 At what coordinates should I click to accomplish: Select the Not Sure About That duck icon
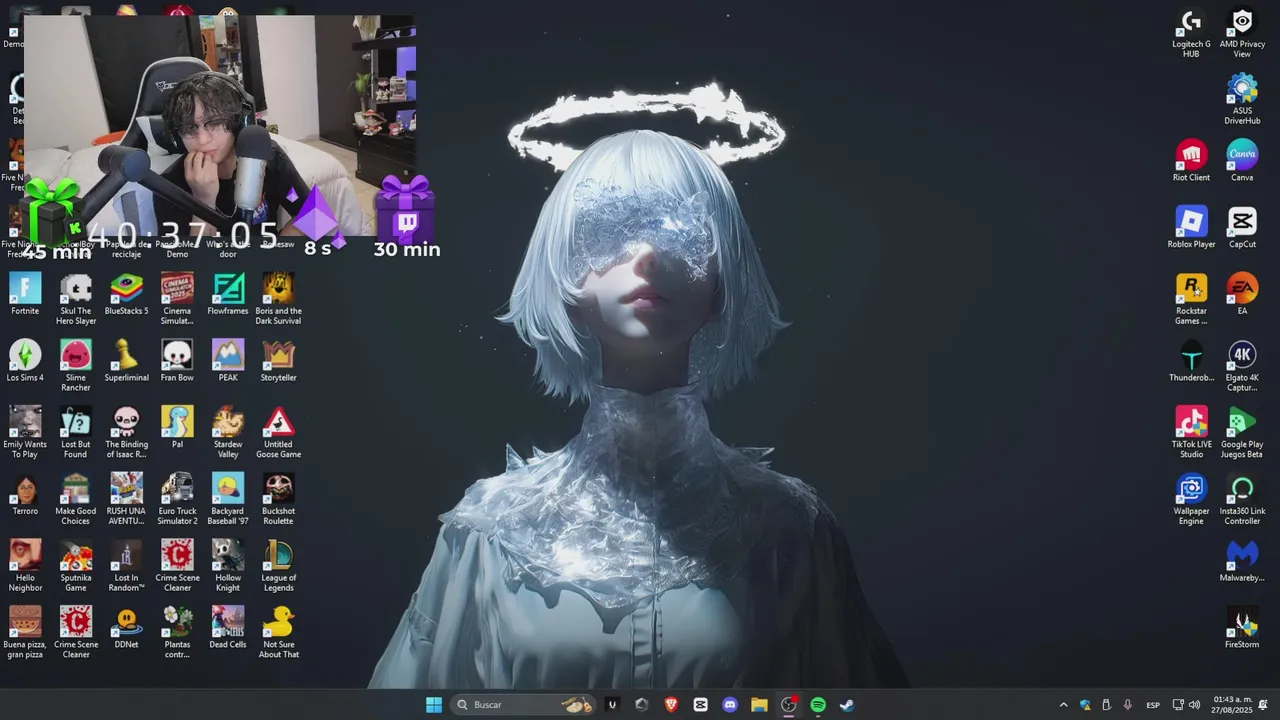278,632
